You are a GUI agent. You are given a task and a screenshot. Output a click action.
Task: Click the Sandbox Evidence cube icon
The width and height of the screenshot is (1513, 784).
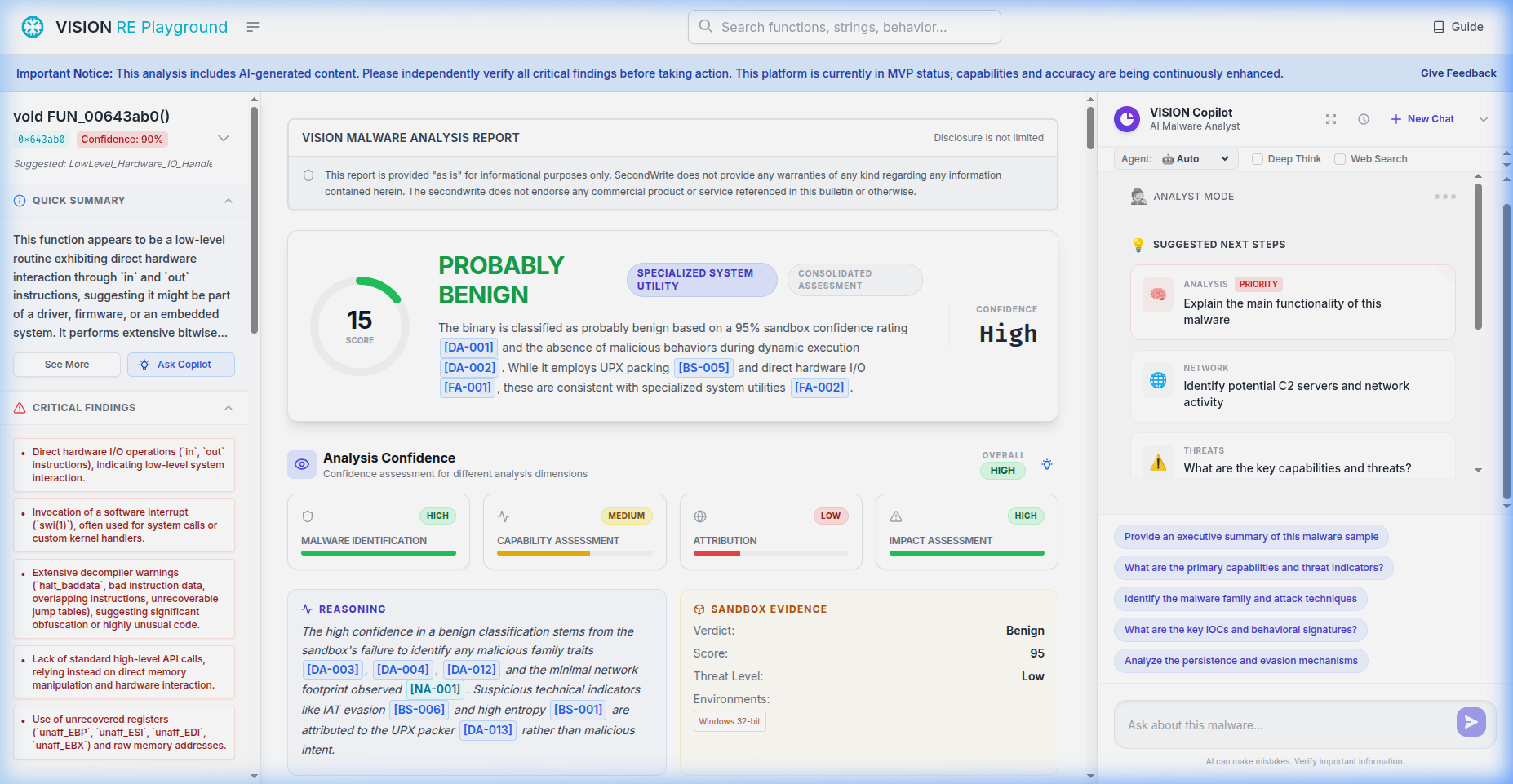(x=699, y=609)
